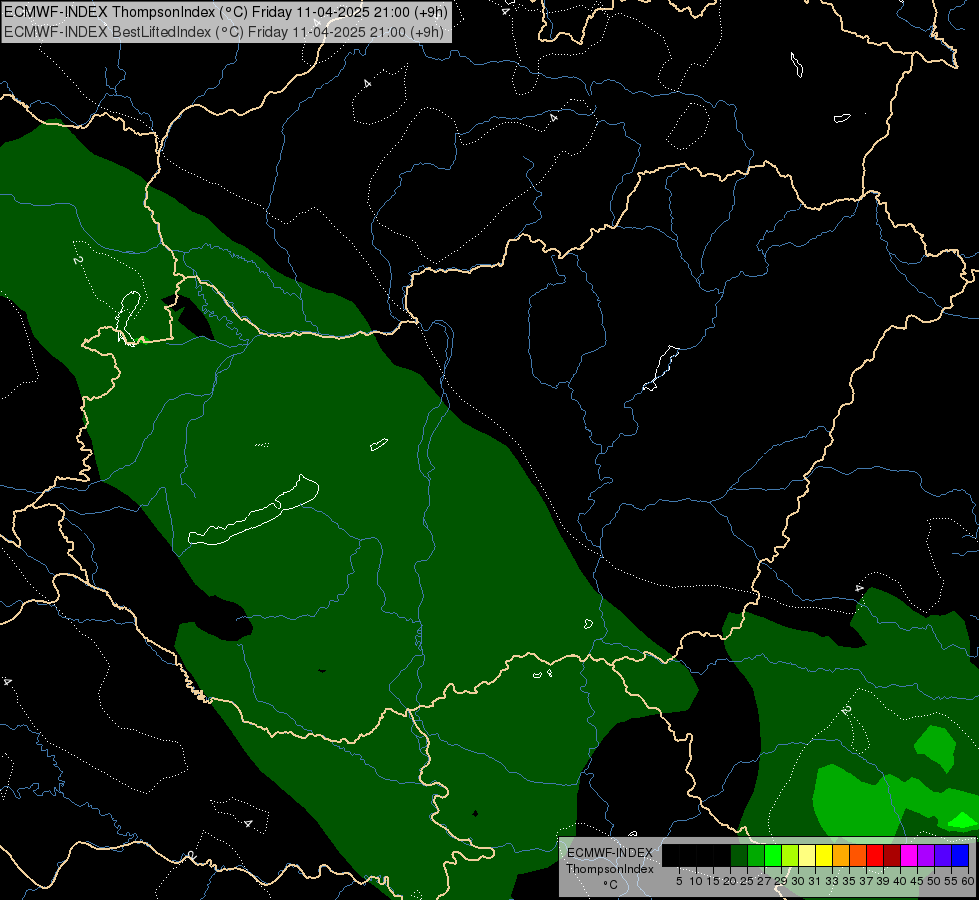Click the purple 45-50 legend swatch

[x=927, y=856]
